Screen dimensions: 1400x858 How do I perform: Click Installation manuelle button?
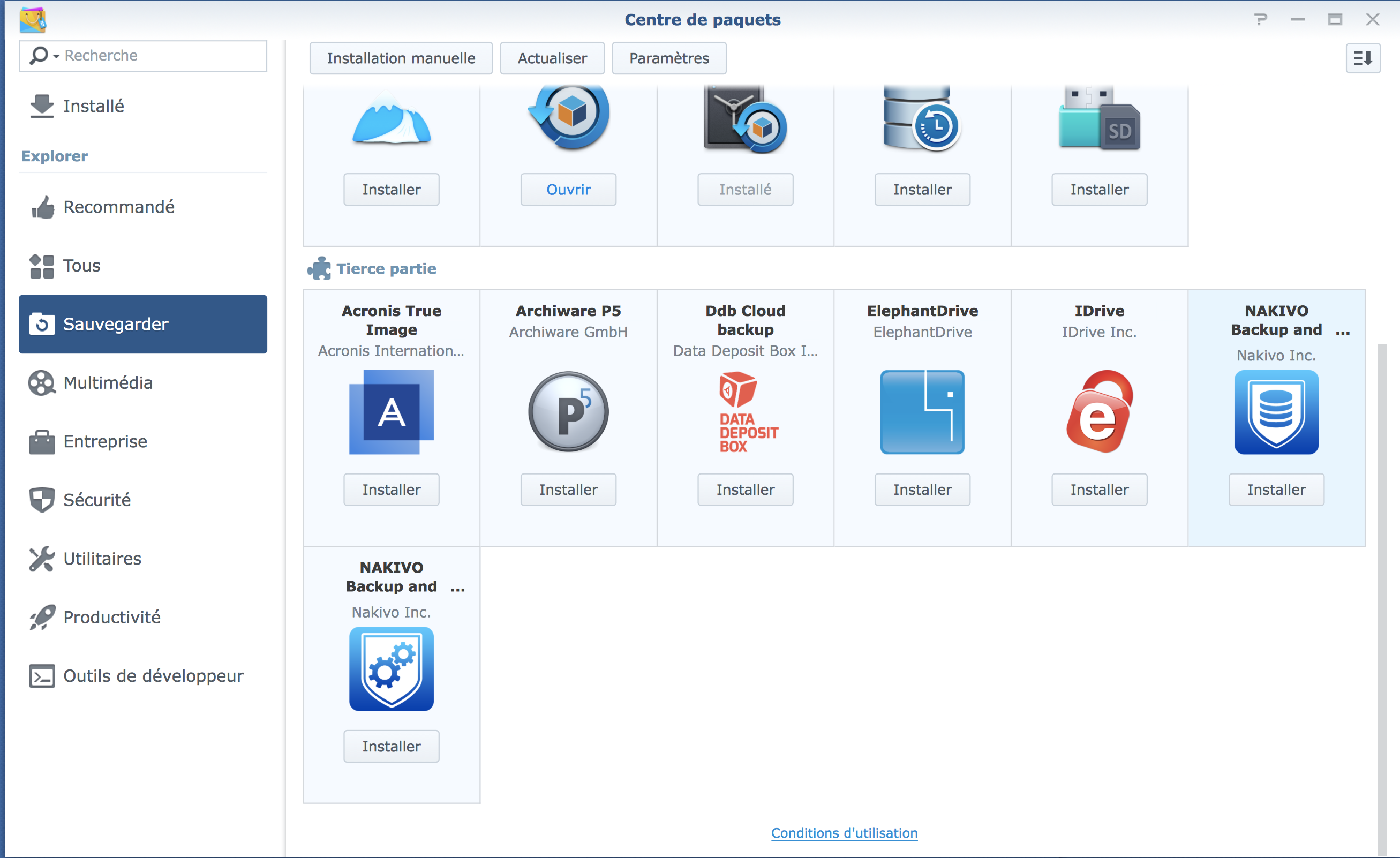[x=401, y=58]
